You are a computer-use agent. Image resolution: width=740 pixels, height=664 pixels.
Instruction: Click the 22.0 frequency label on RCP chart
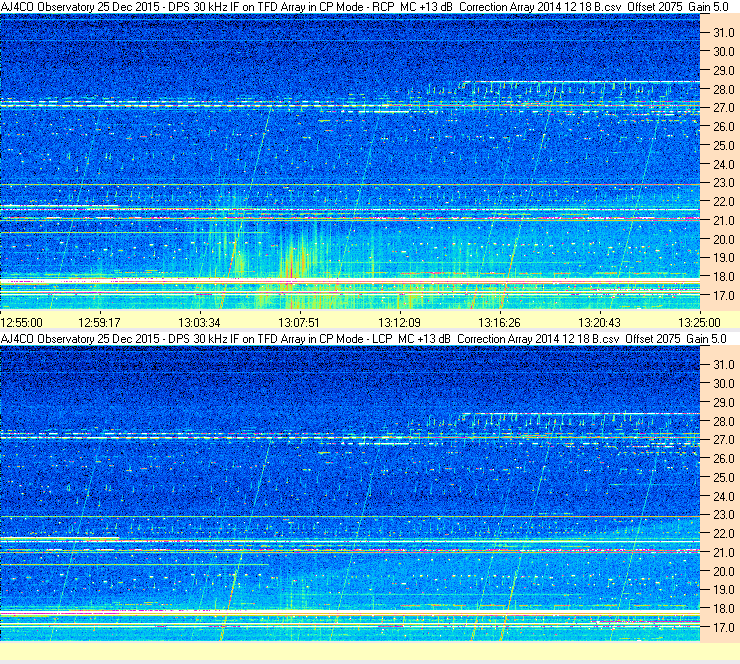(x=723, y=202)
